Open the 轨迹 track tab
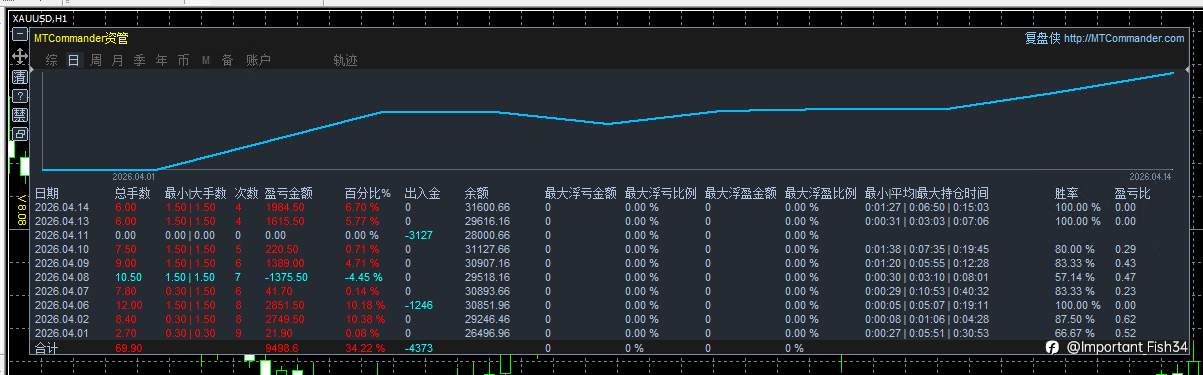 345,60
